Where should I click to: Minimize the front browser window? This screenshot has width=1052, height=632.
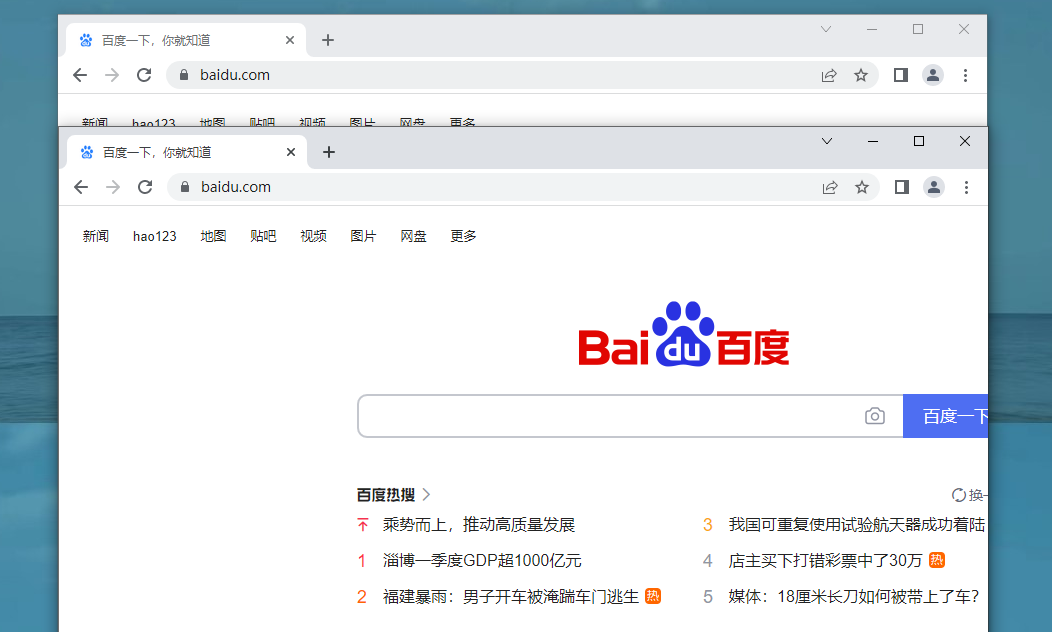pos(873,141)
